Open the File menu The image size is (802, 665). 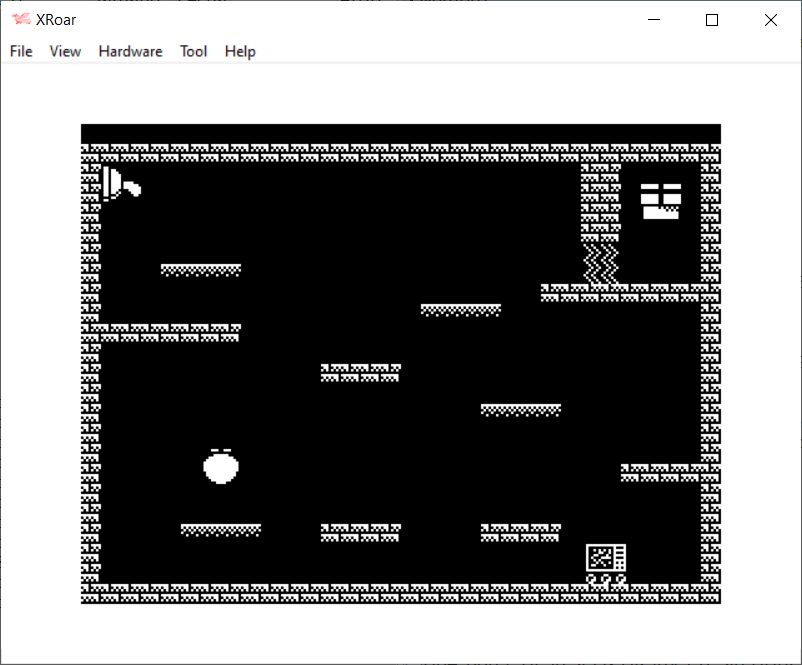(21, 51)
